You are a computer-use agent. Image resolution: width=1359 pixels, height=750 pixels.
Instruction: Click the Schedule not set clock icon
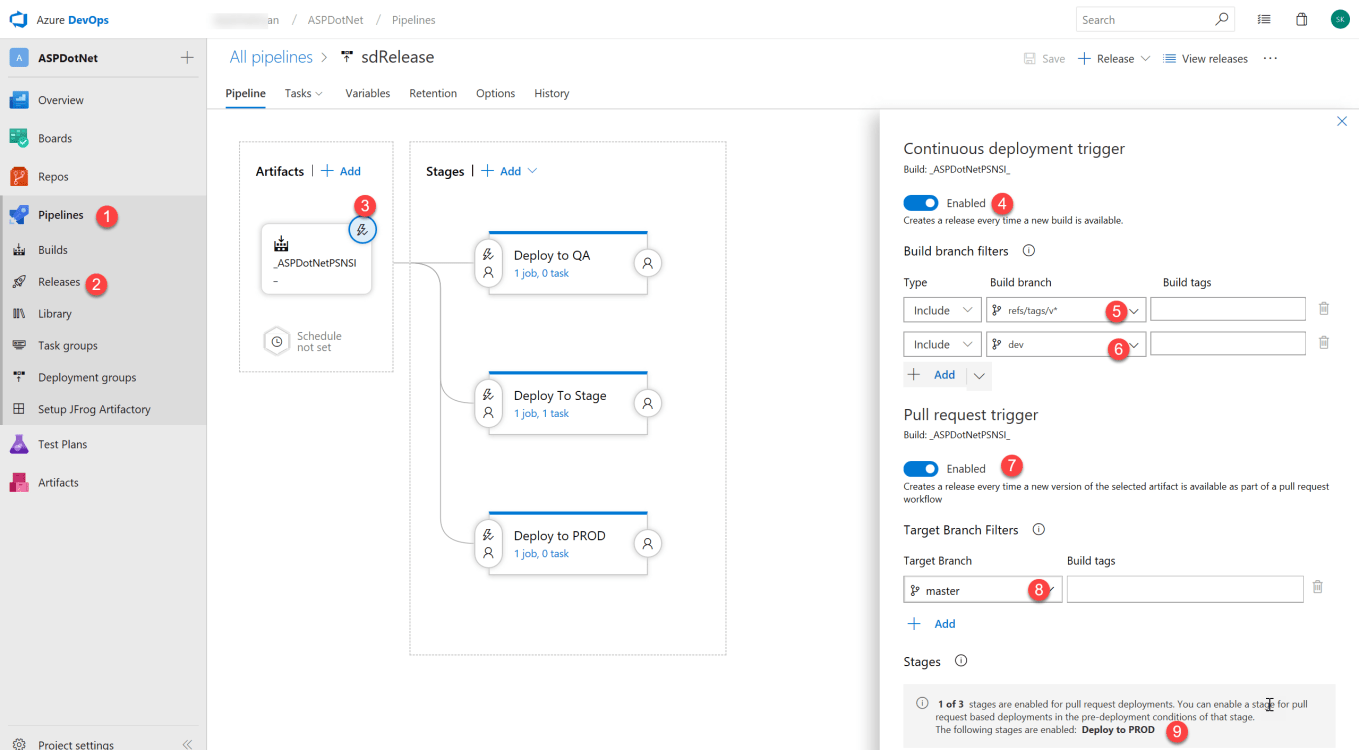(277, 341)
